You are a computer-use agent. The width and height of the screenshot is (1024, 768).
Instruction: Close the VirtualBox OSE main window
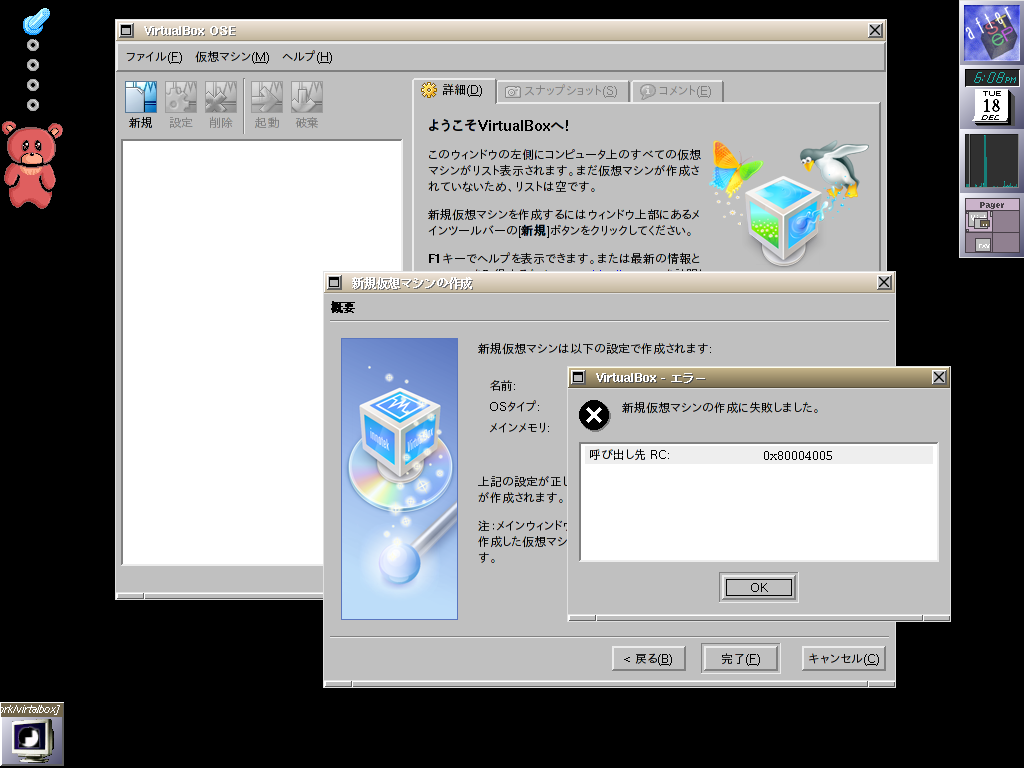[x=875, y=30]
